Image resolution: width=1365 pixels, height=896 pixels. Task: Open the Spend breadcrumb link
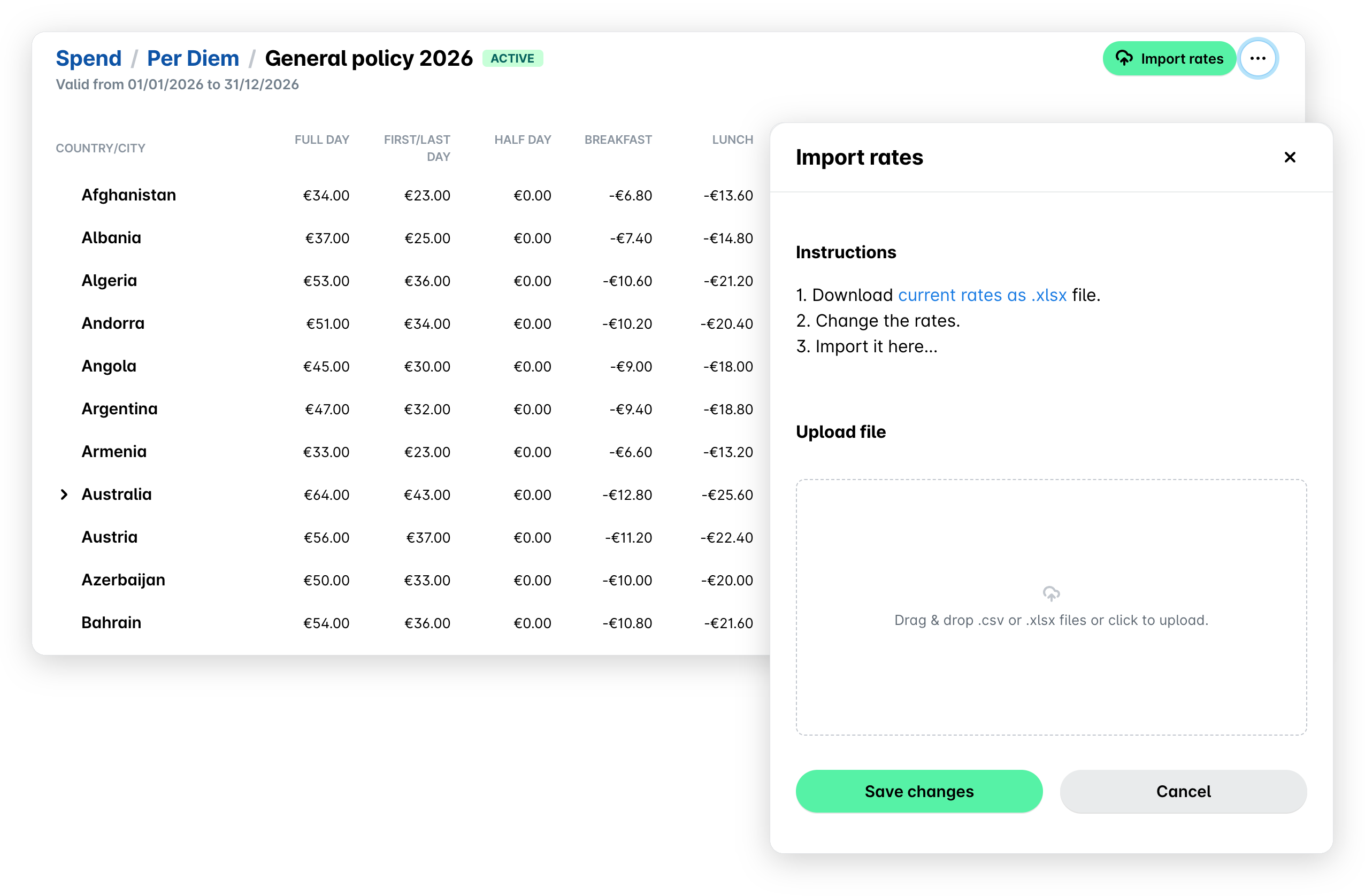coord(88,58)
